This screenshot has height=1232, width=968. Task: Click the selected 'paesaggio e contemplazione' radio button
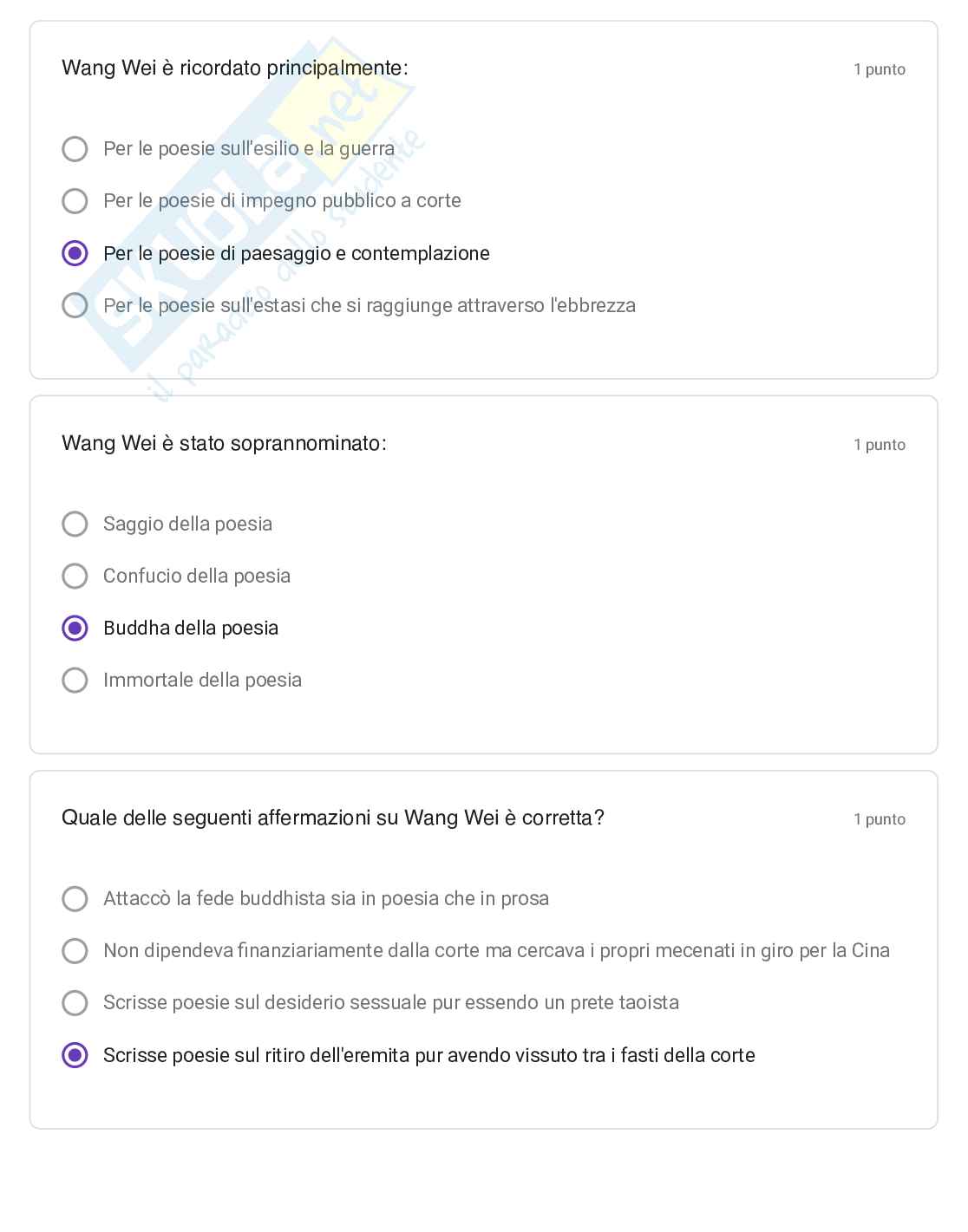pos(75,253)
